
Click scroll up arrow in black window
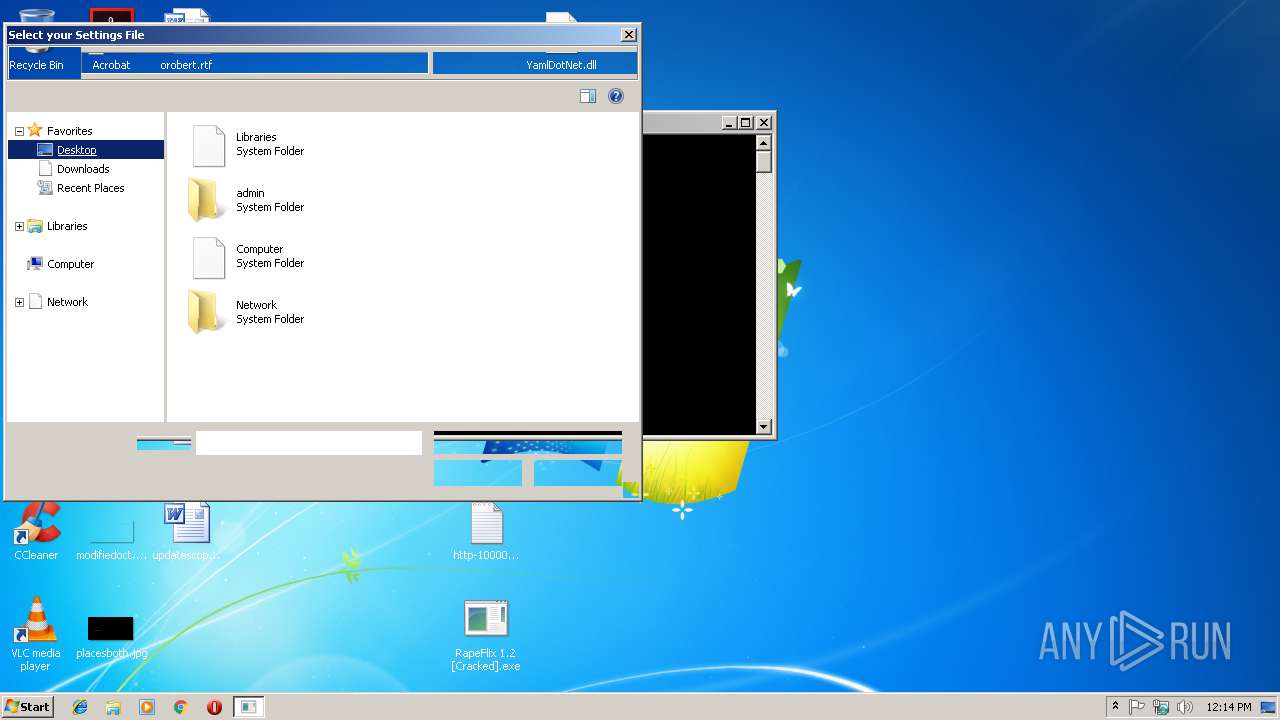point(764,142)
